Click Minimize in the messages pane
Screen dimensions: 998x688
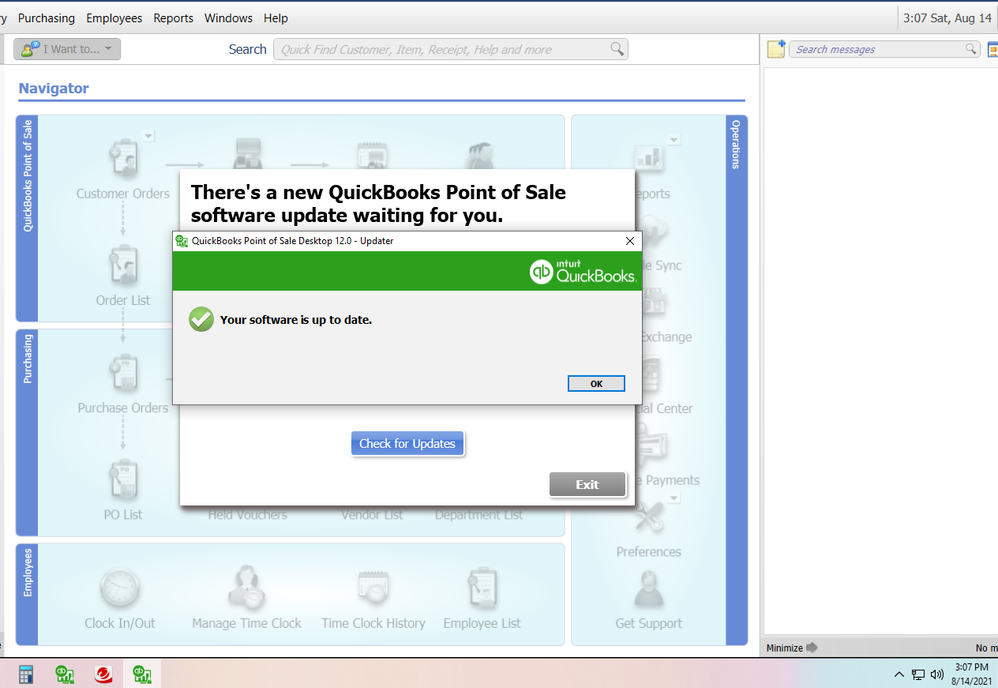click(x=791, y=648)
